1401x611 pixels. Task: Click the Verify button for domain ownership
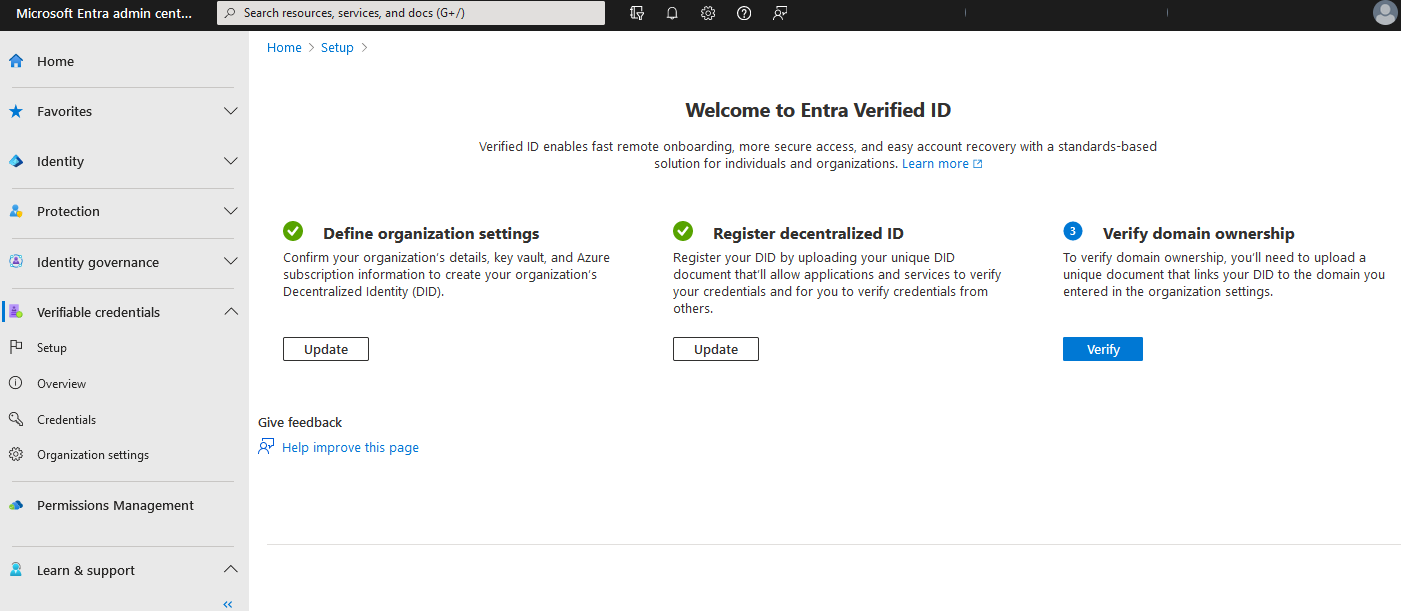pos(1102,349)
